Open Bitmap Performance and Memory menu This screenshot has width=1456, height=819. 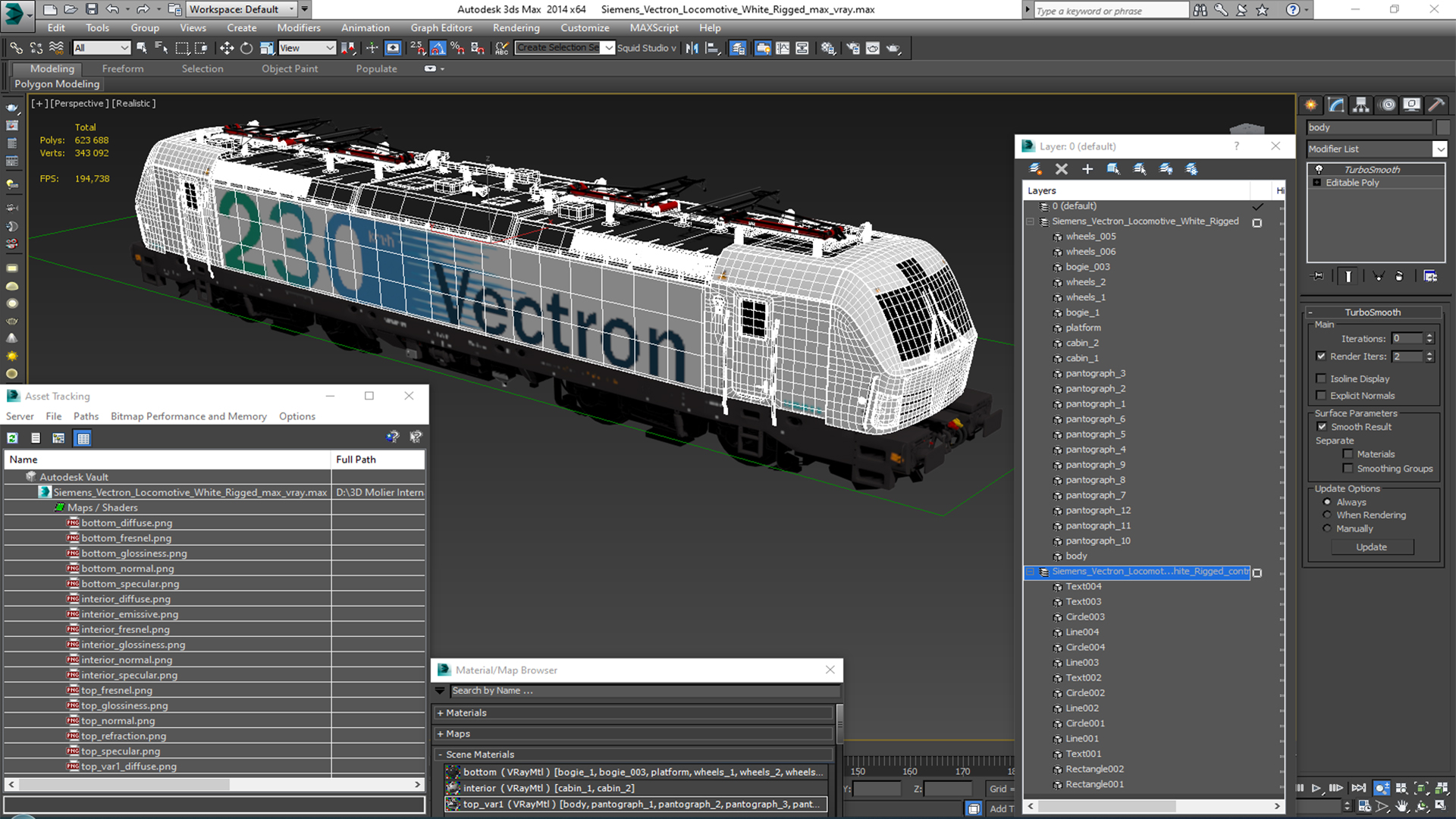[x=189, y=416]
